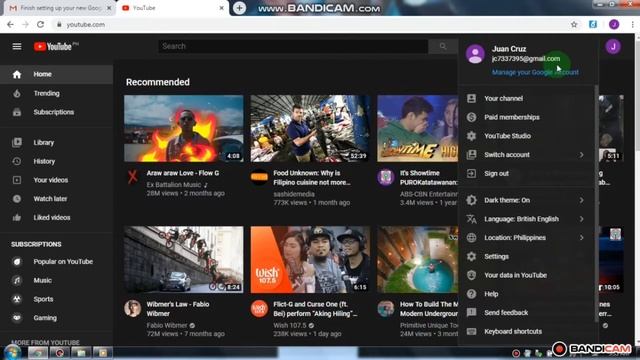The width and height of the screenshot is (640, 360).
Task: Open the Home sidebar icon
Action: coord(17,74)
